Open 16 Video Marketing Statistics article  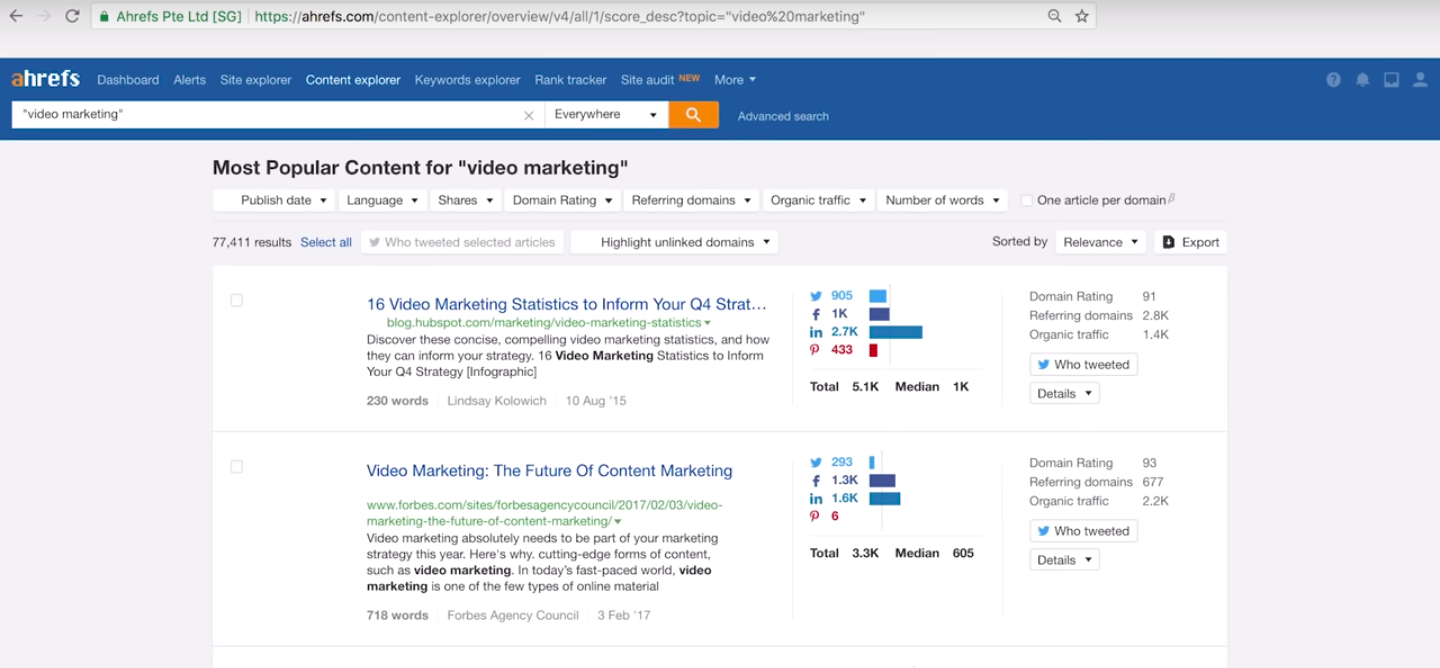[x=567, y=304]
